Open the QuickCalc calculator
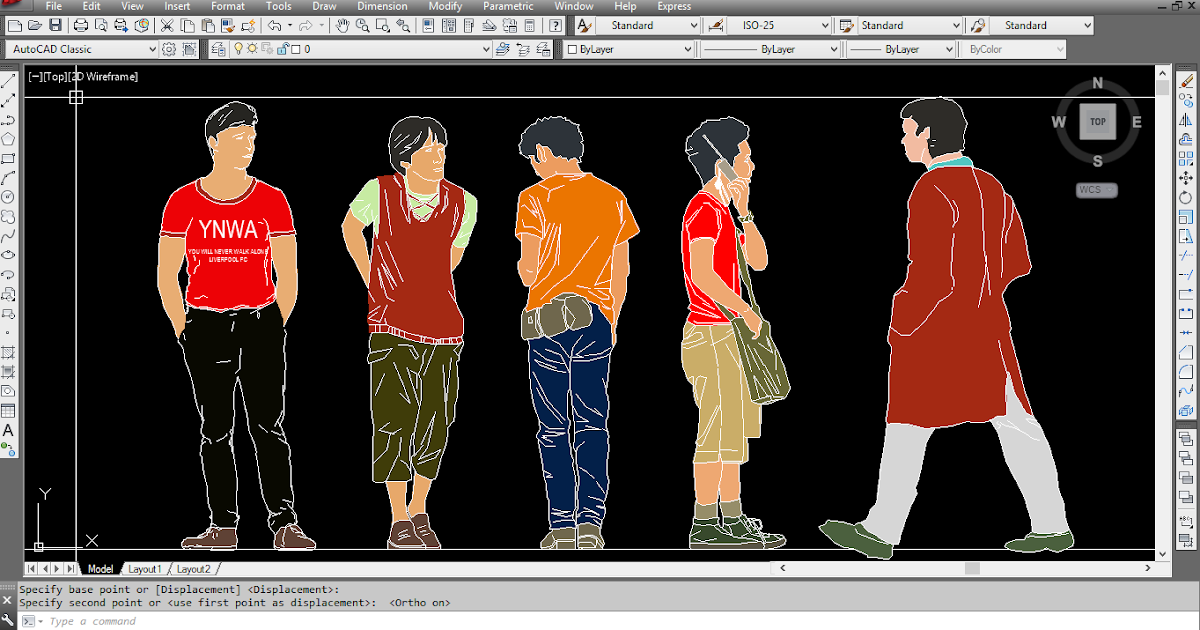This screenshot has height=630, width=1200. coord(528,26)
